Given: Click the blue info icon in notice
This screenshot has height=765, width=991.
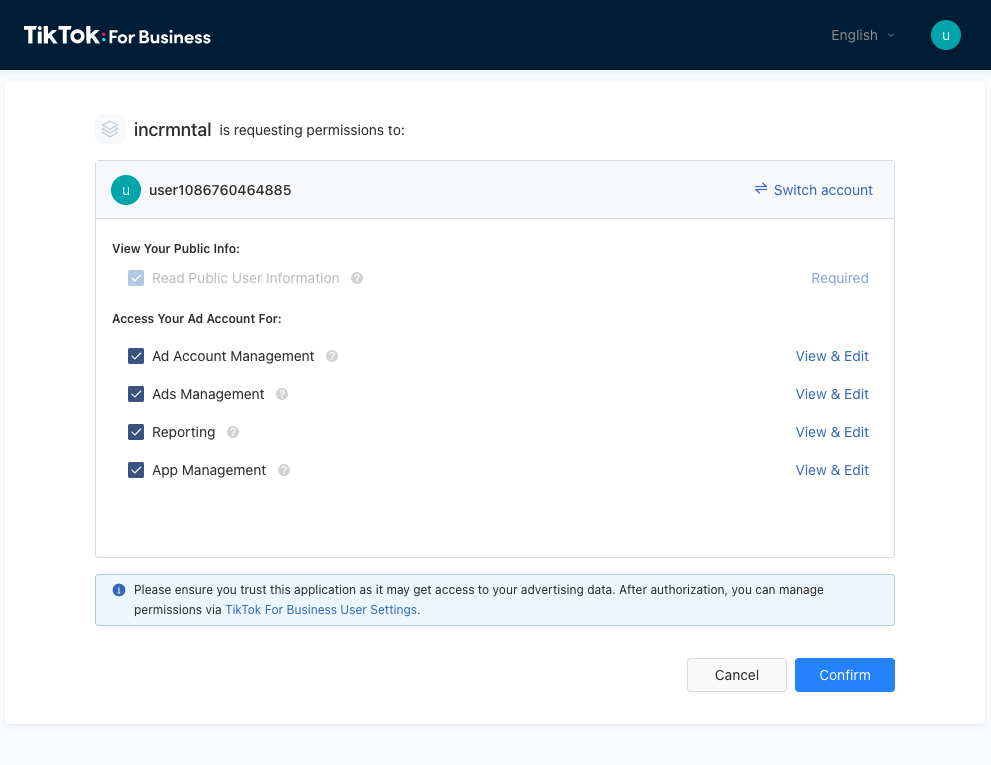Looking at the screenshot, I should (x=119, y=590).
